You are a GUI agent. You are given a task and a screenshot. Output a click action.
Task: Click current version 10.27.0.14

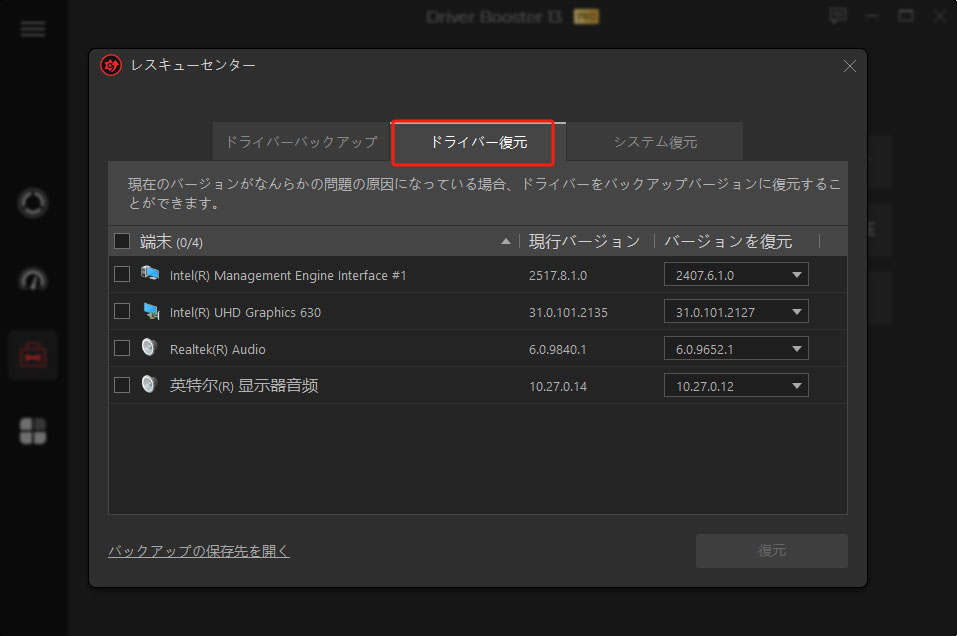(x=558, y=386)
